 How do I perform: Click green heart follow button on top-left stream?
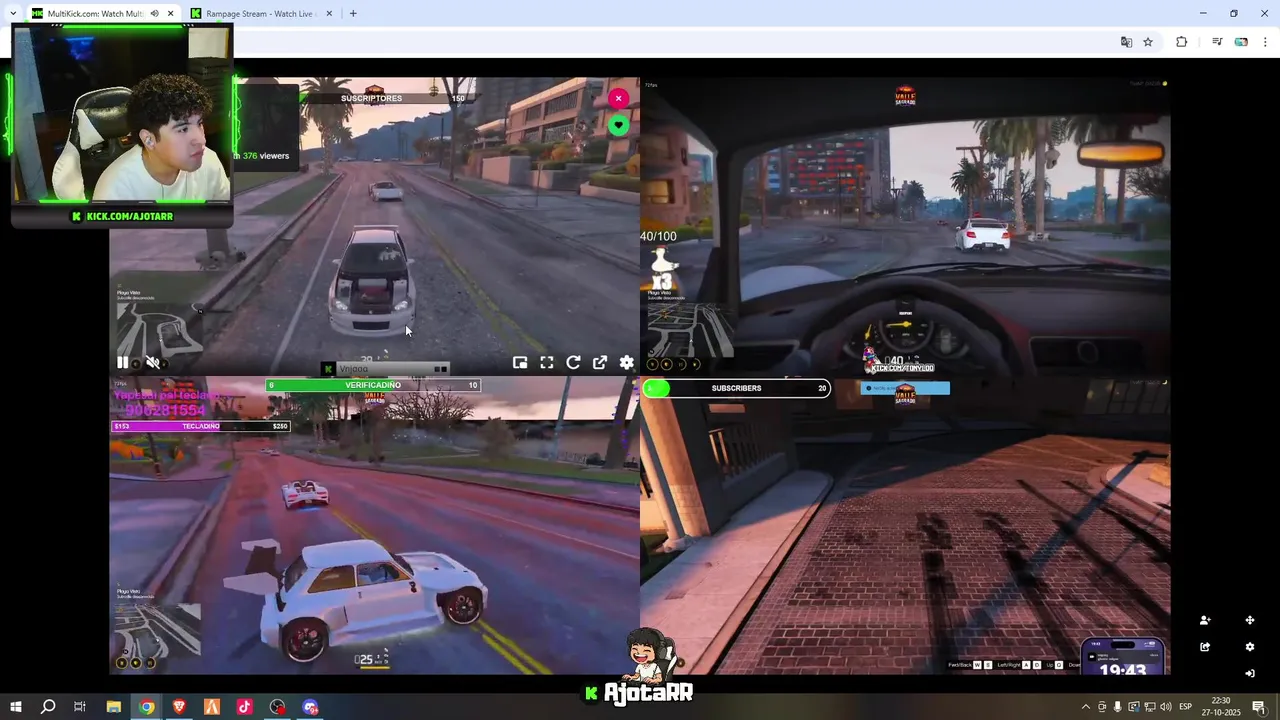(619, 125)
